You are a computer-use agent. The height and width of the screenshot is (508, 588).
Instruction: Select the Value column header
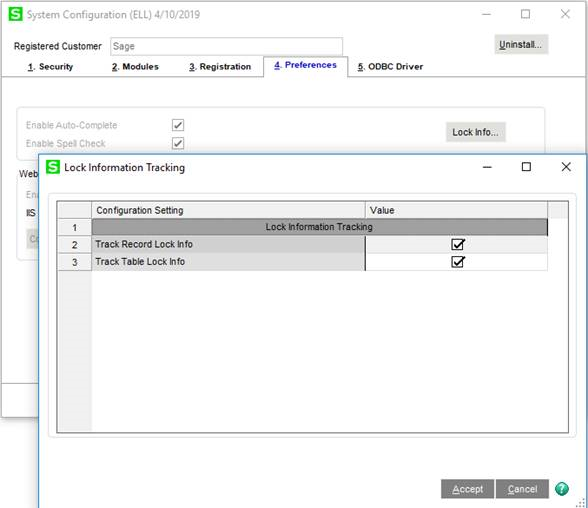pos(456,210)
